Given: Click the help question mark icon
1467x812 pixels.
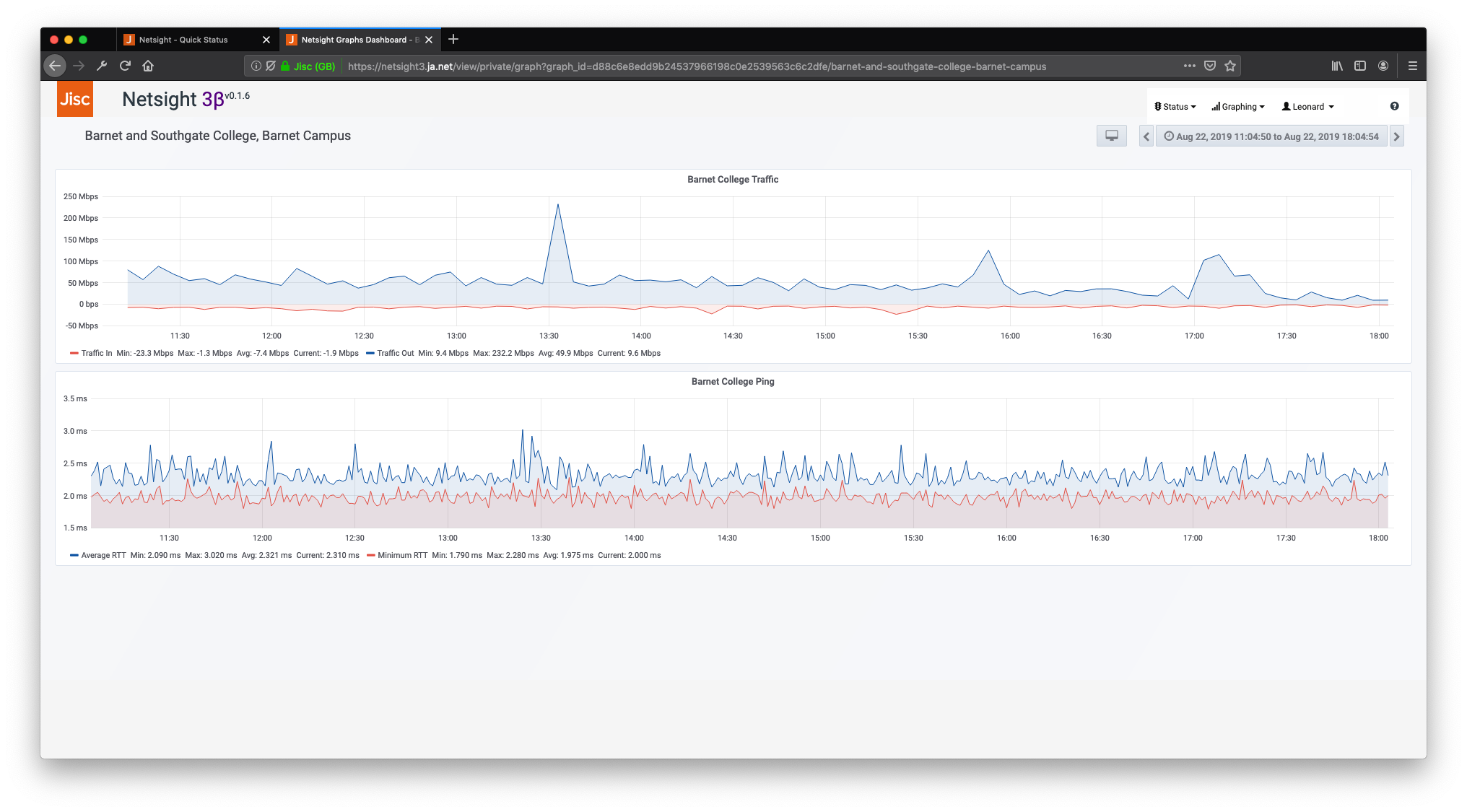Looking at the screenshot, I should (1394, 106).
